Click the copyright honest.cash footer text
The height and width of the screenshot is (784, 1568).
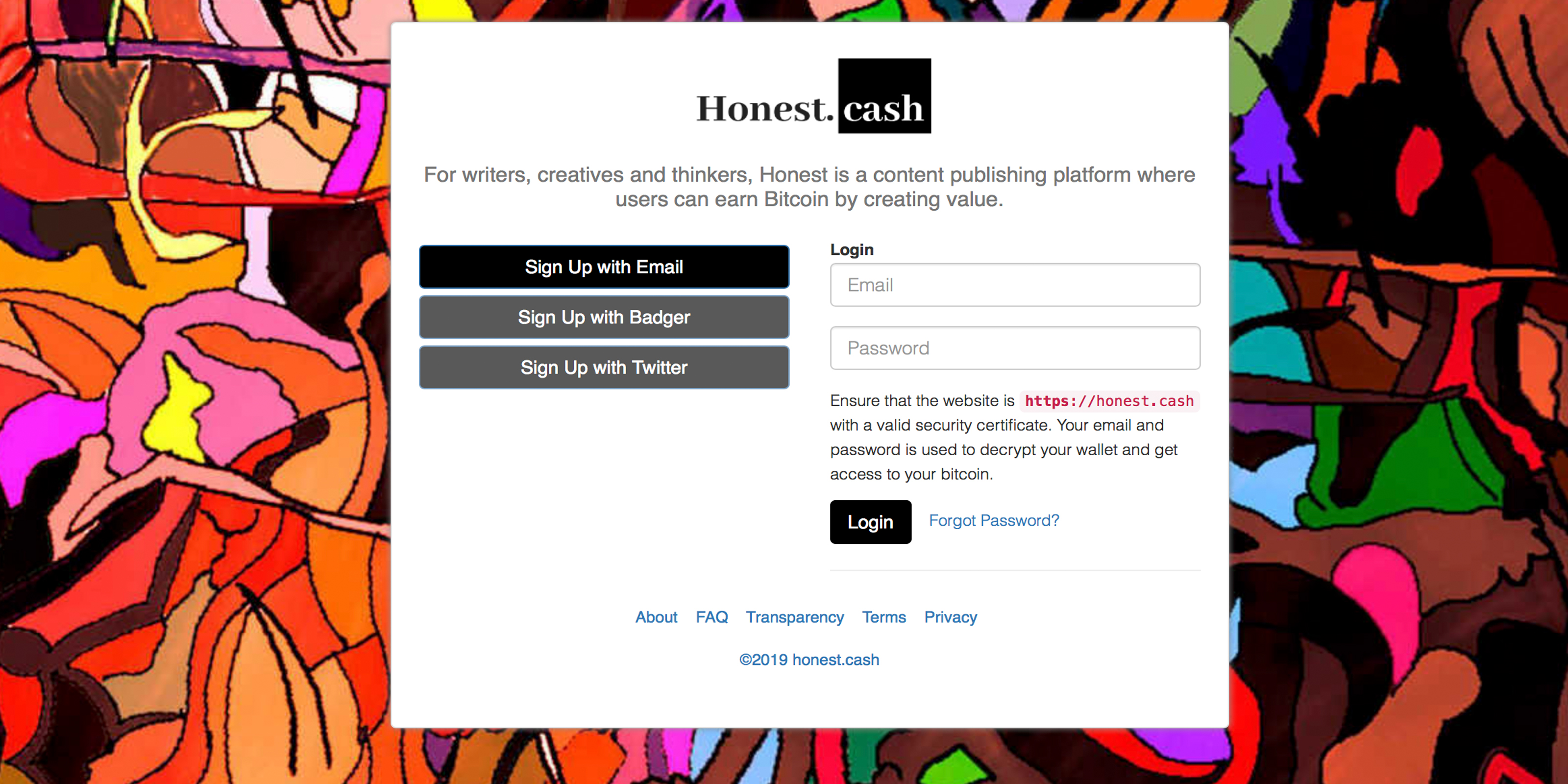pyautogui.click(x=808, y=659)
